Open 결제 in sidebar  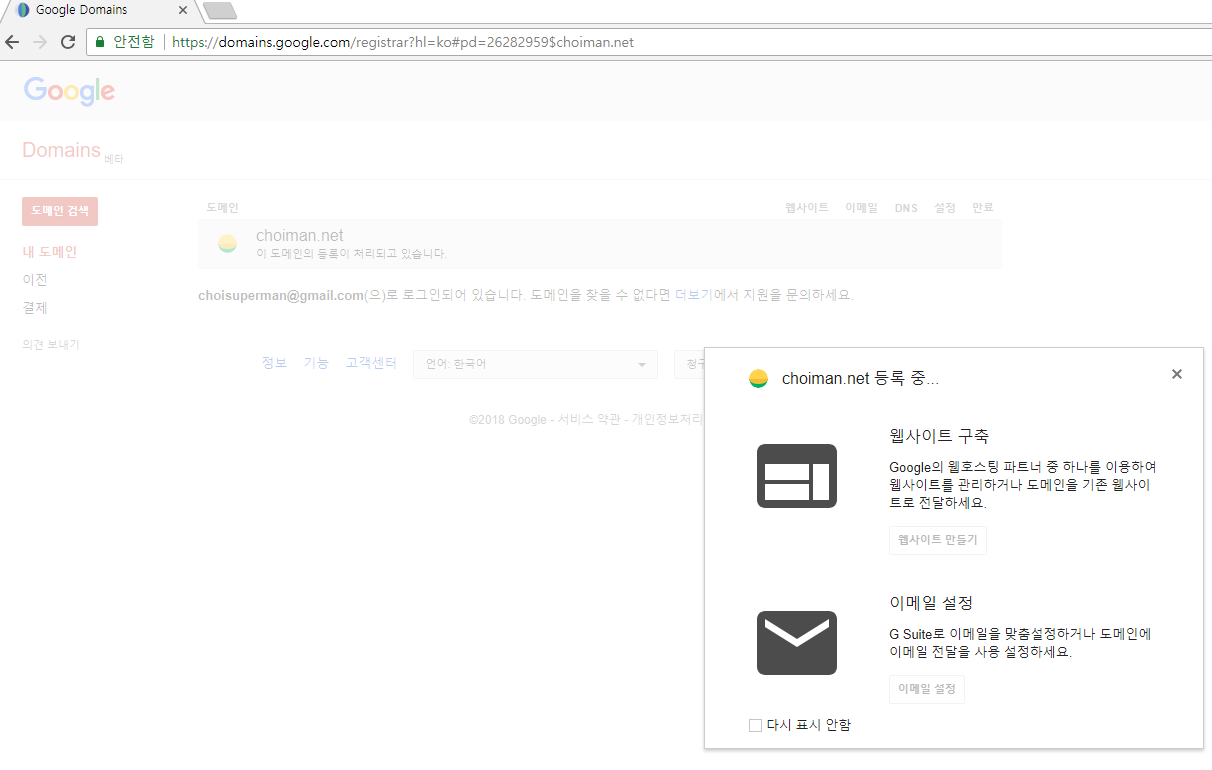(x=35, y=308)
